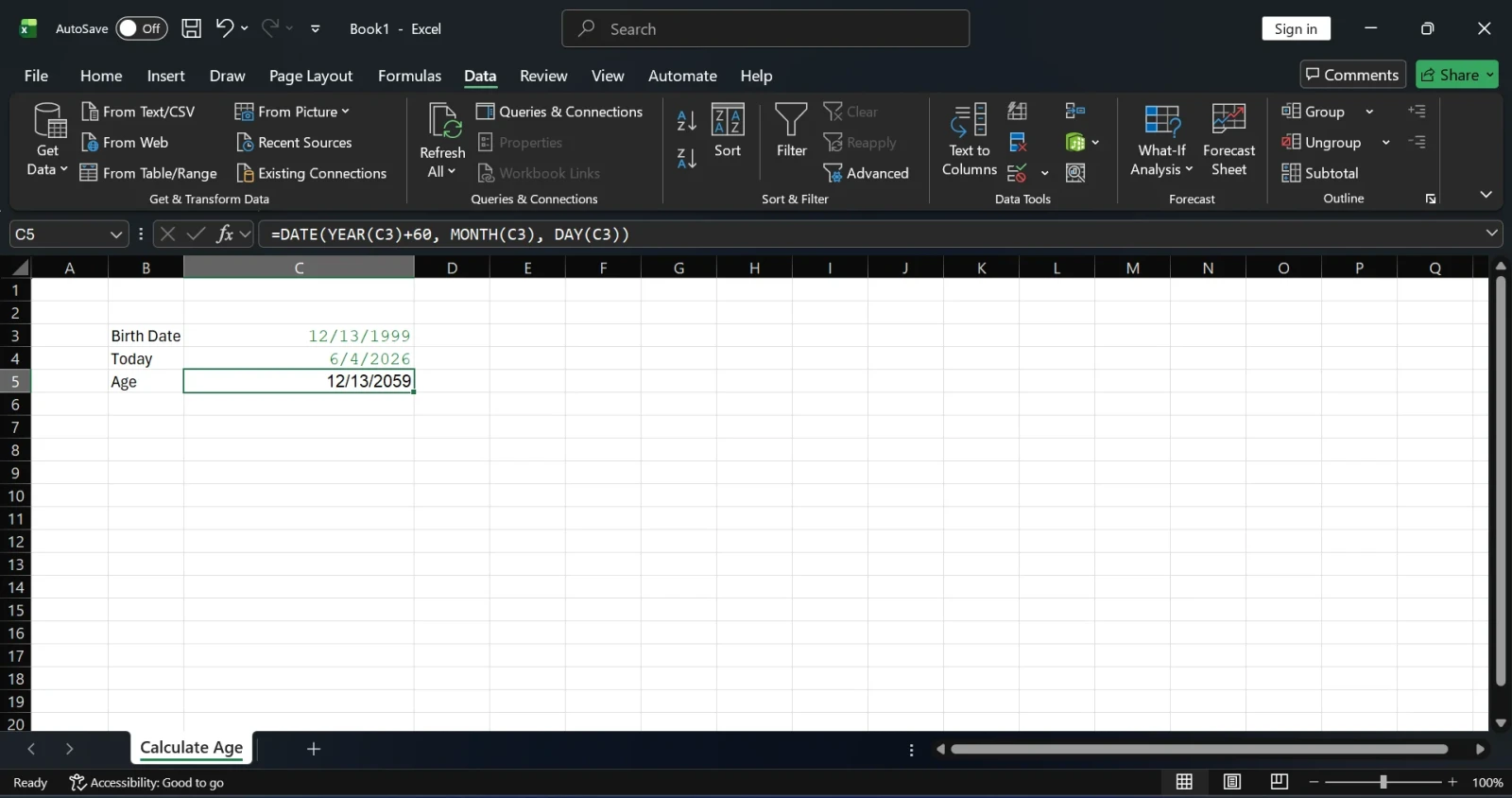The height and width of the screenshot is (798, 1512).
Task: Switch to the Home tab
Action: [101, 76]
